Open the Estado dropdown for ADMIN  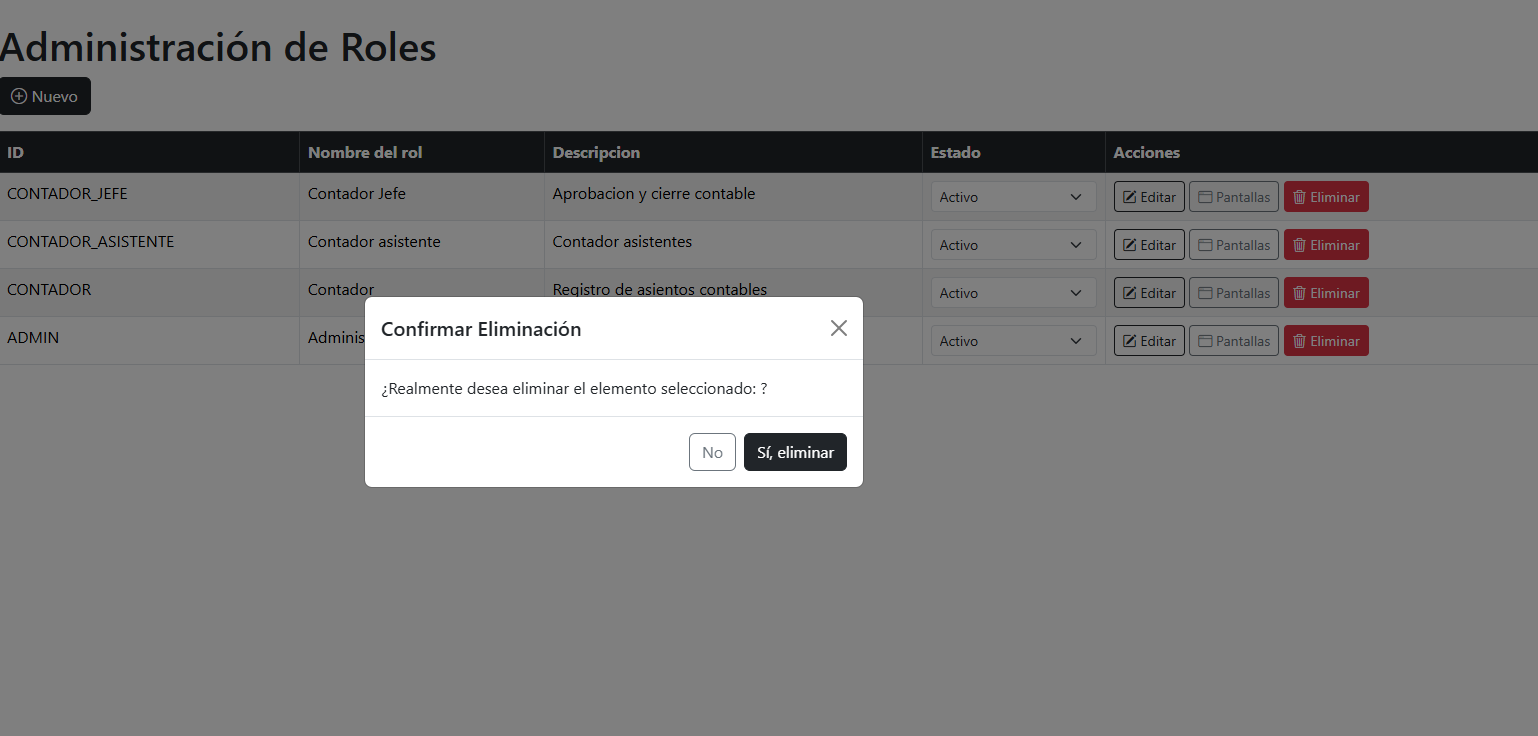click(1012, 340)
